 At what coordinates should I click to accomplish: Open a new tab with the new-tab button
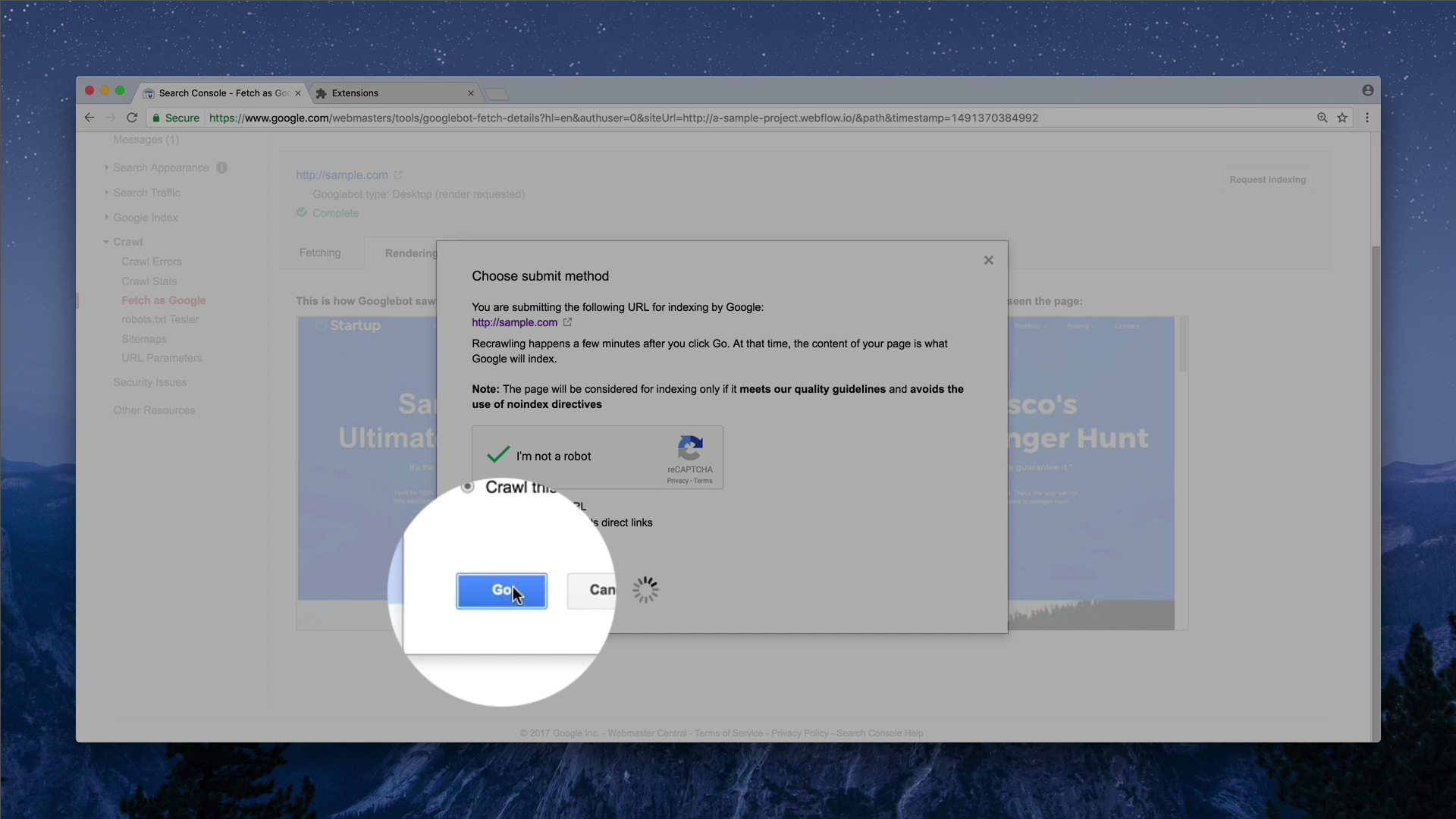click(x=497, y=94)
